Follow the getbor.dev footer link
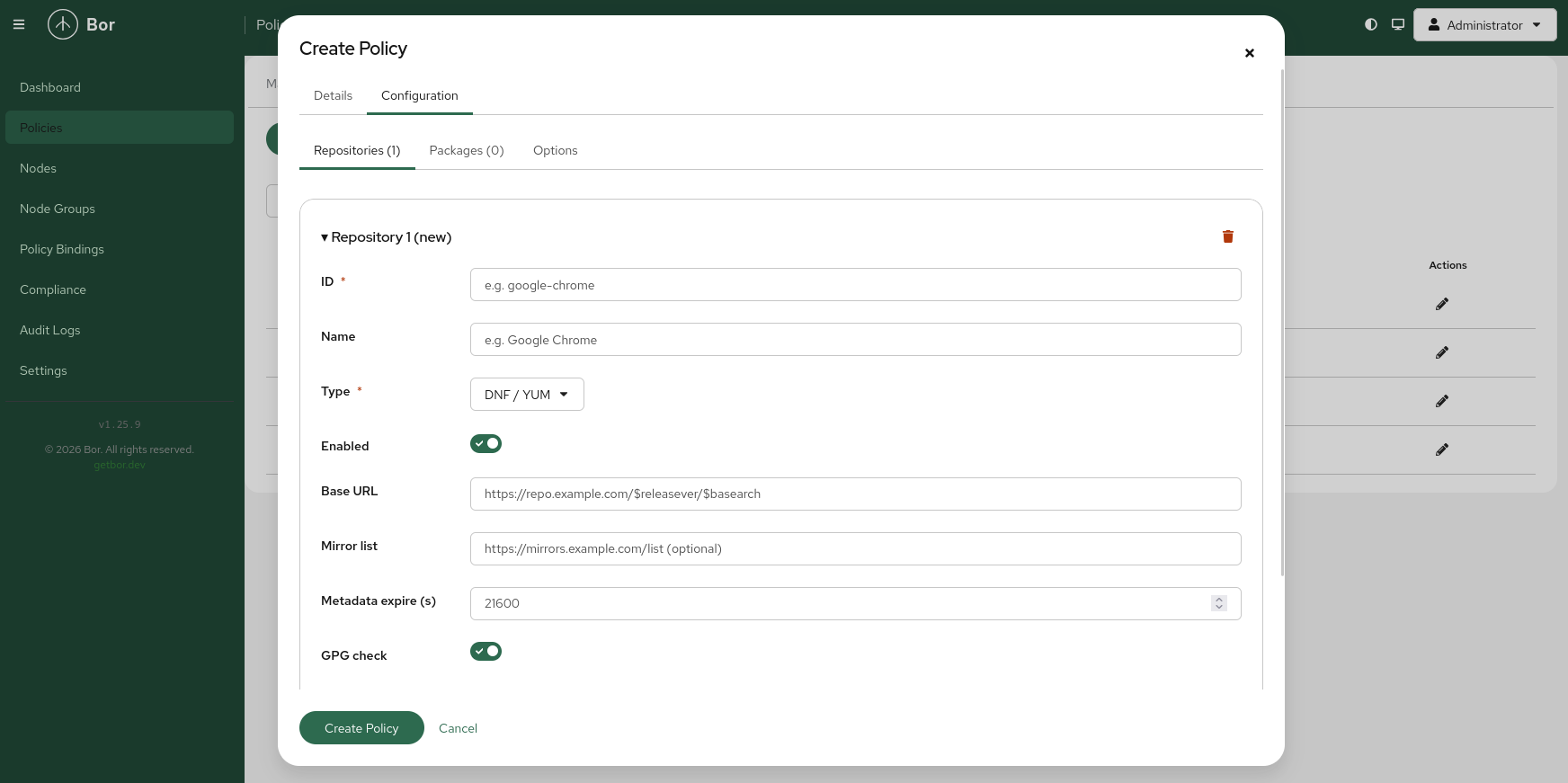The image size is (1568, 783). [x=120, y=465]
